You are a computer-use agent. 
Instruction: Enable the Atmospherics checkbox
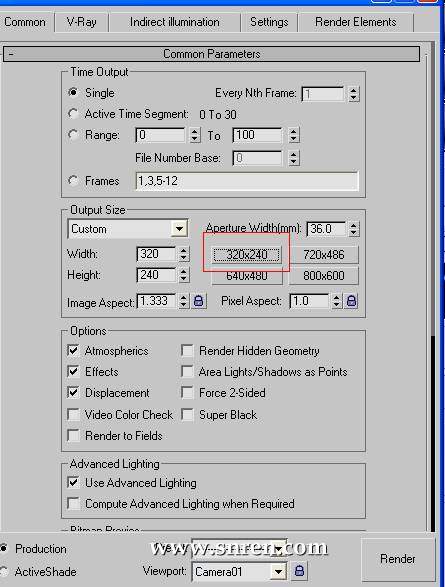[73, 350]
